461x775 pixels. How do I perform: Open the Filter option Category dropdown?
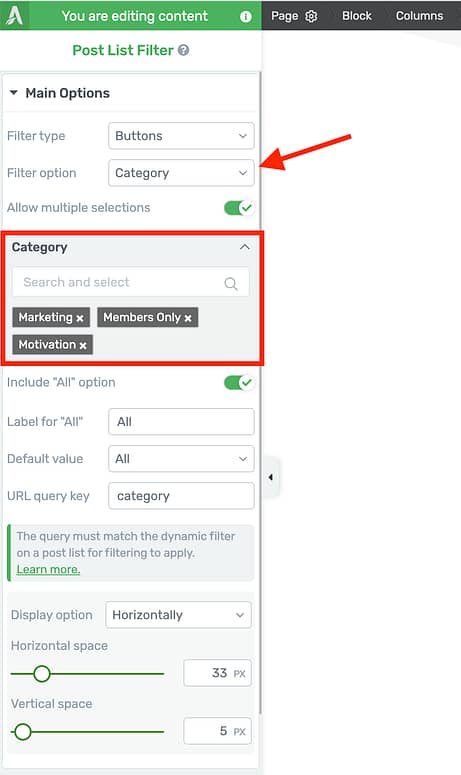click(x=181, y=173)
